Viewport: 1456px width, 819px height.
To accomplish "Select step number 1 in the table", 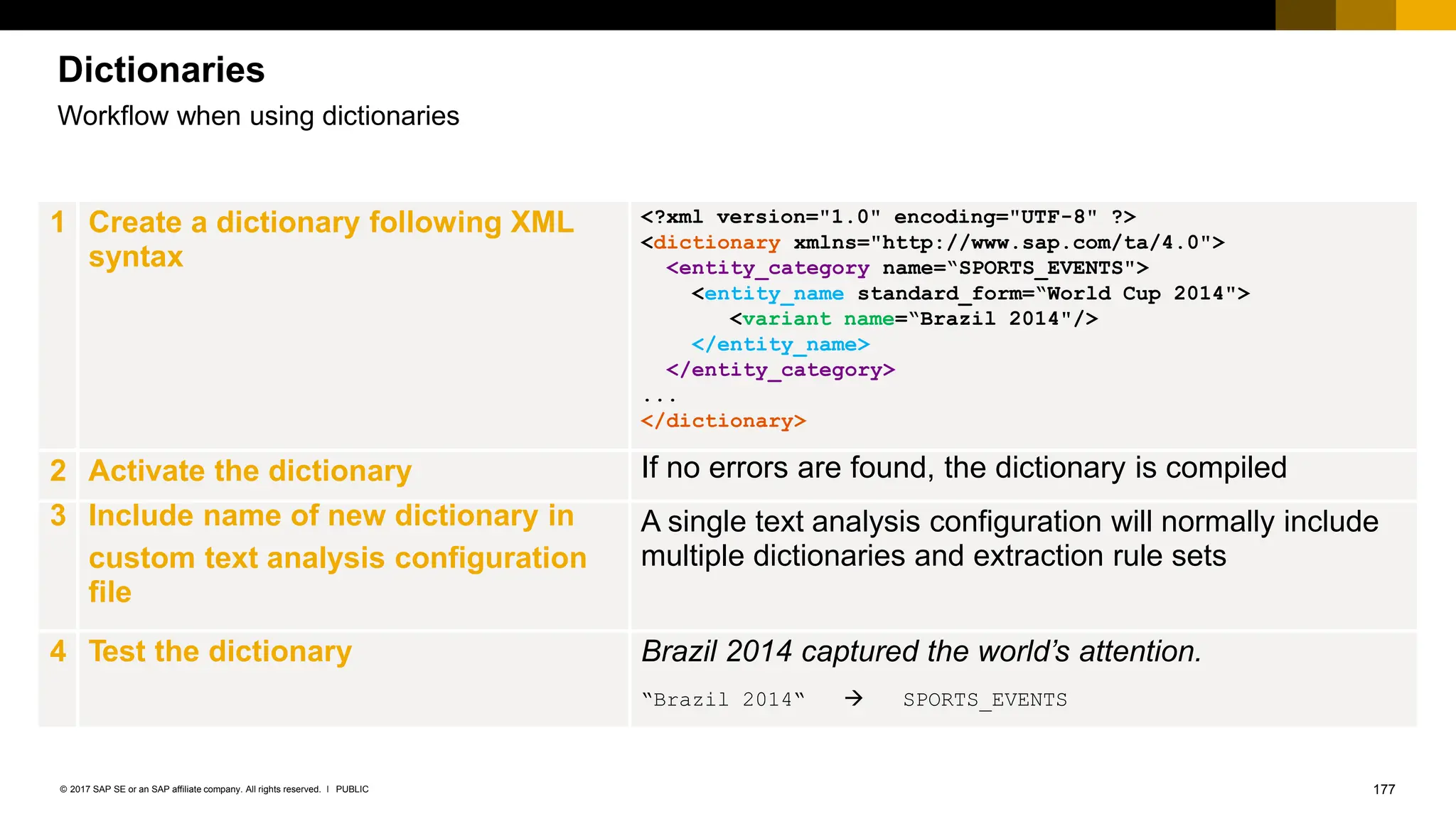I will point(58,223).
